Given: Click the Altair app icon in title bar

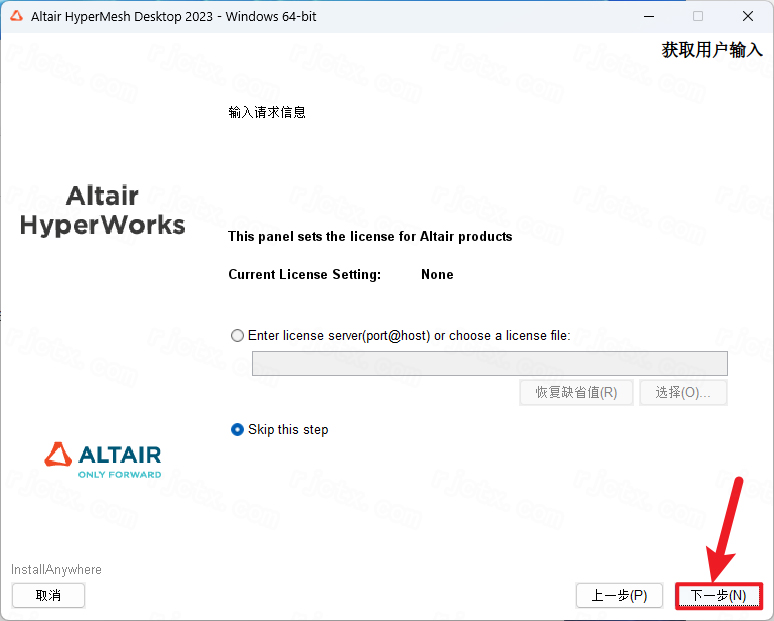Looking at the screenshot, I should pyautogui.click(x=16, y=16).
